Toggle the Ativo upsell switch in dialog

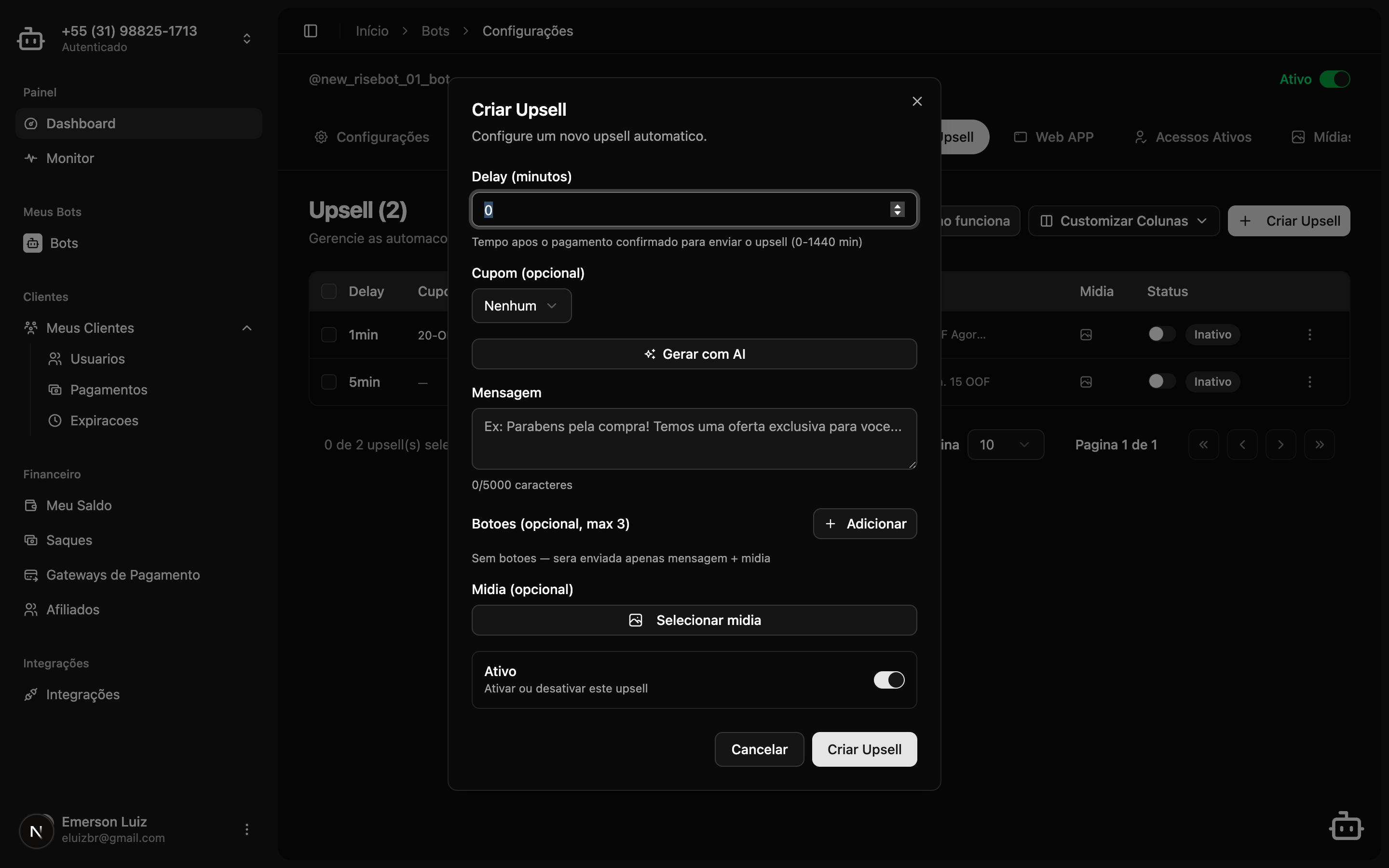(889, 680)
